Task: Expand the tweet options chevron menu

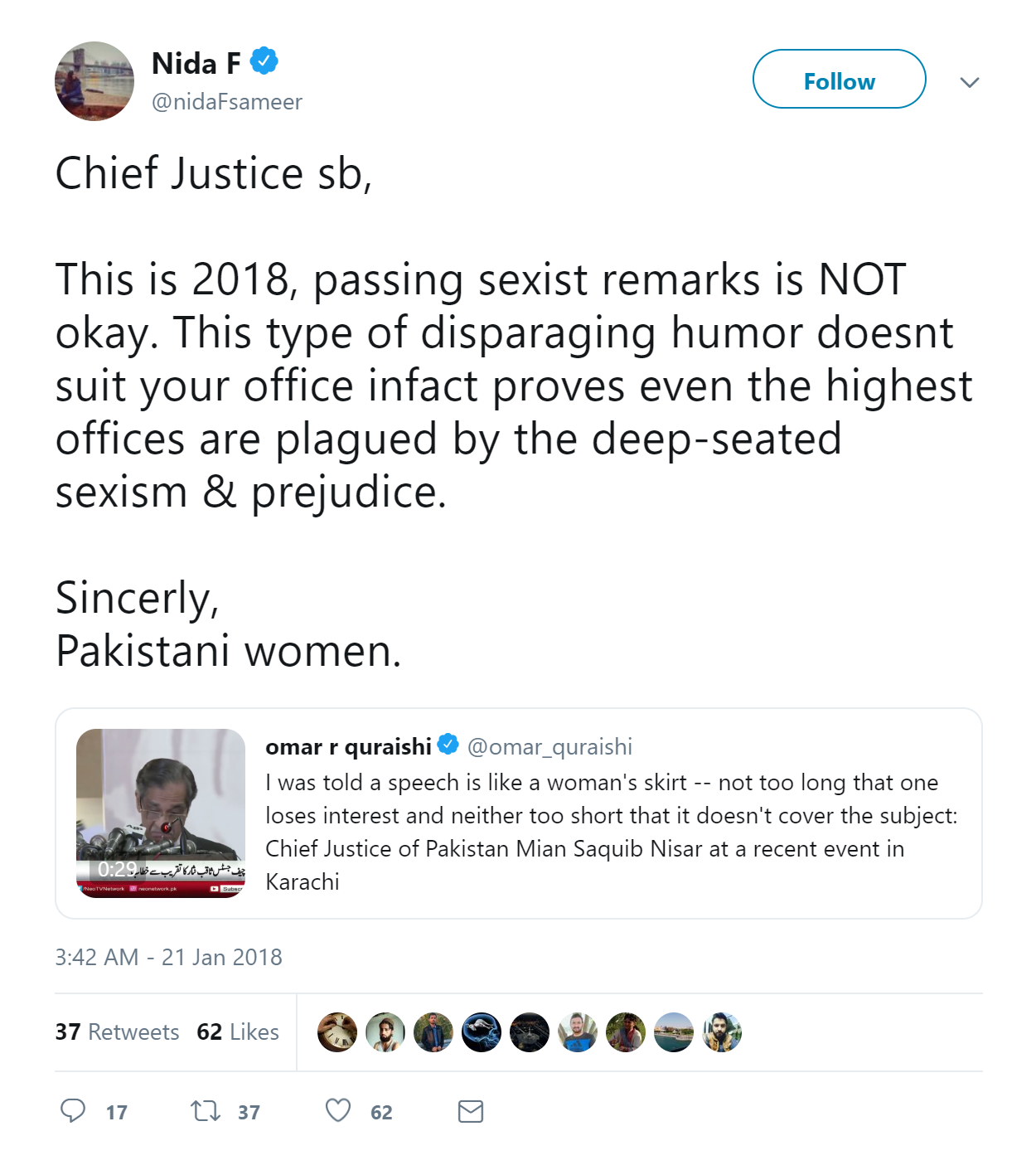Action: tap(970, 82)
